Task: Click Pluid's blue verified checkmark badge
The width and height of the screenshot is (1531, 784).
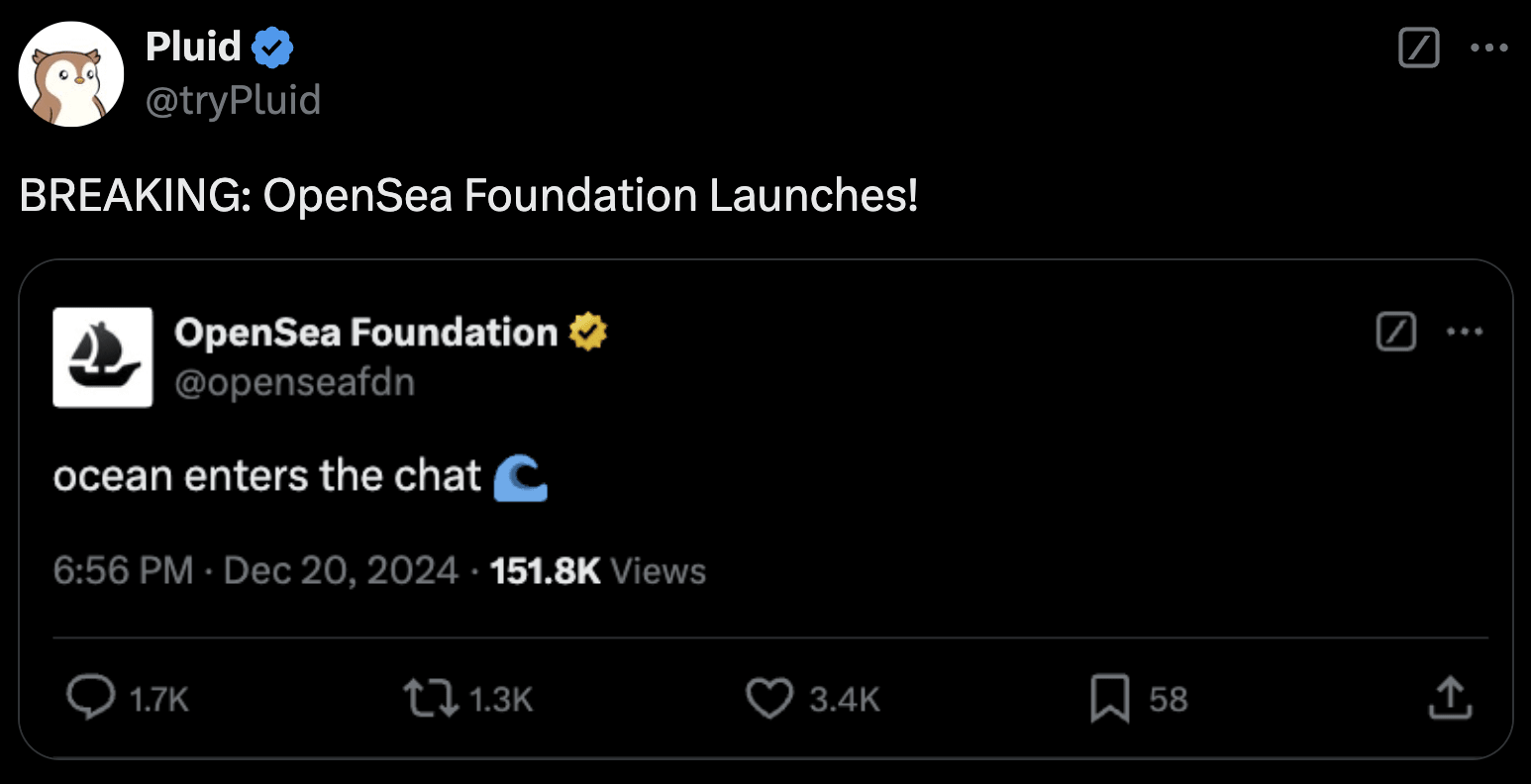Action: pos(272,48)
